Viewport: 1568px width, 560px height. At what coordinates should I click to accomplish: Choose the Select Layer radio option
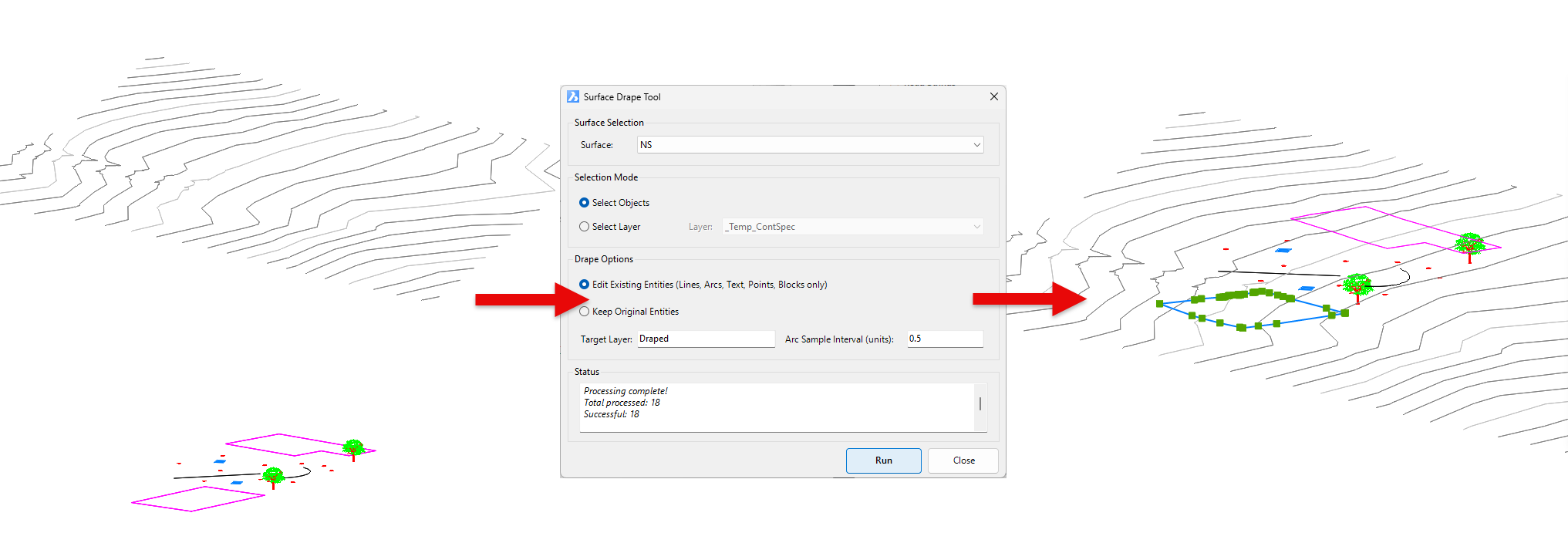click(x=584, y=227)
